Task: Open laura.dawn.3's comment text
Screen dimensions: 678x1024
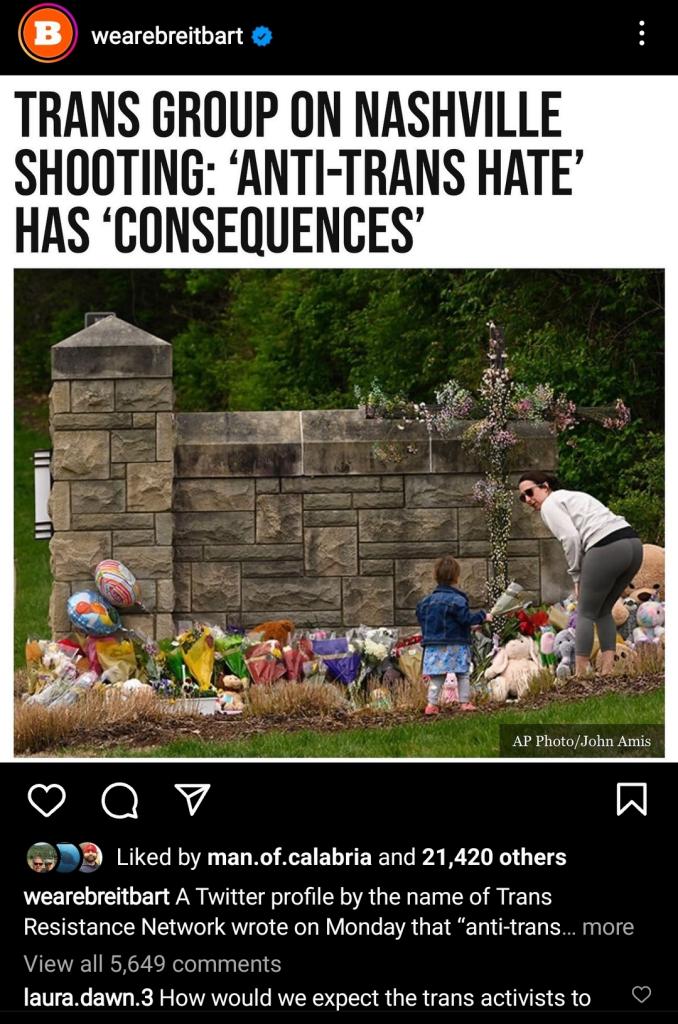Action: pyautogui.click(x=375, y=998)
